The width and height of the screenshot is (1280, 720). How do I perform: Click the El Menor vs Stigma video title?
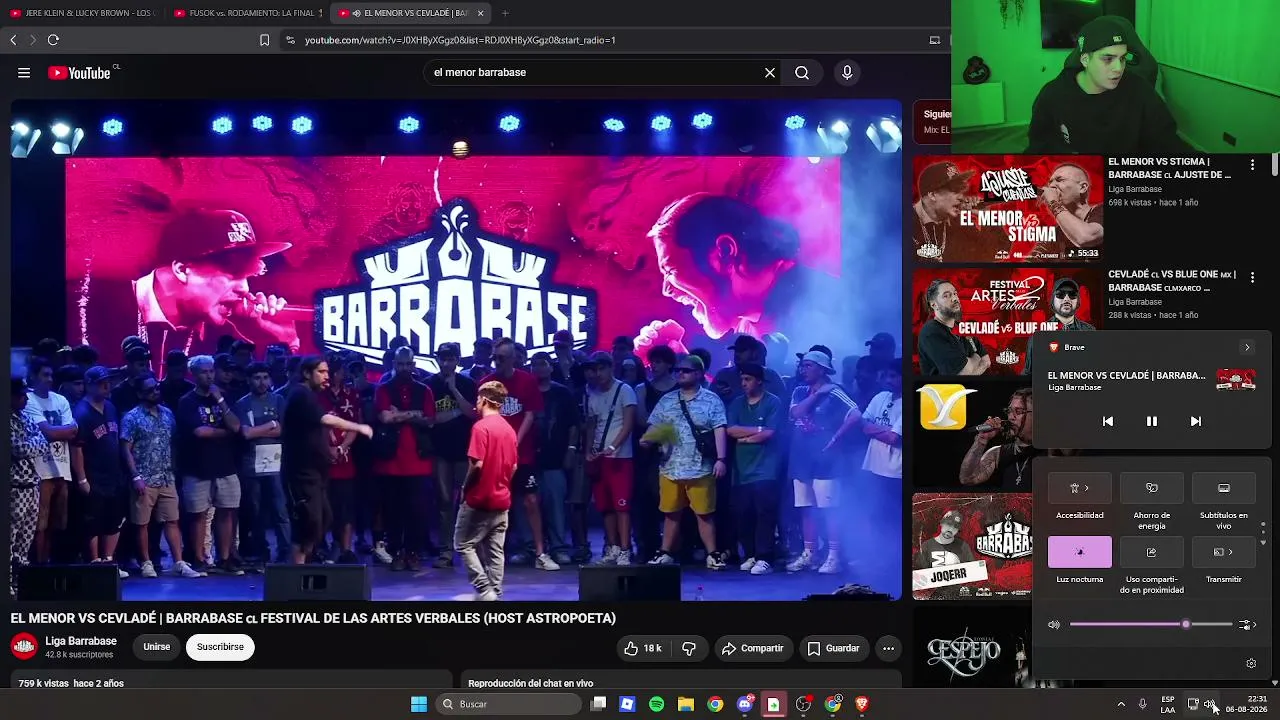click(x=1169, y=168)
